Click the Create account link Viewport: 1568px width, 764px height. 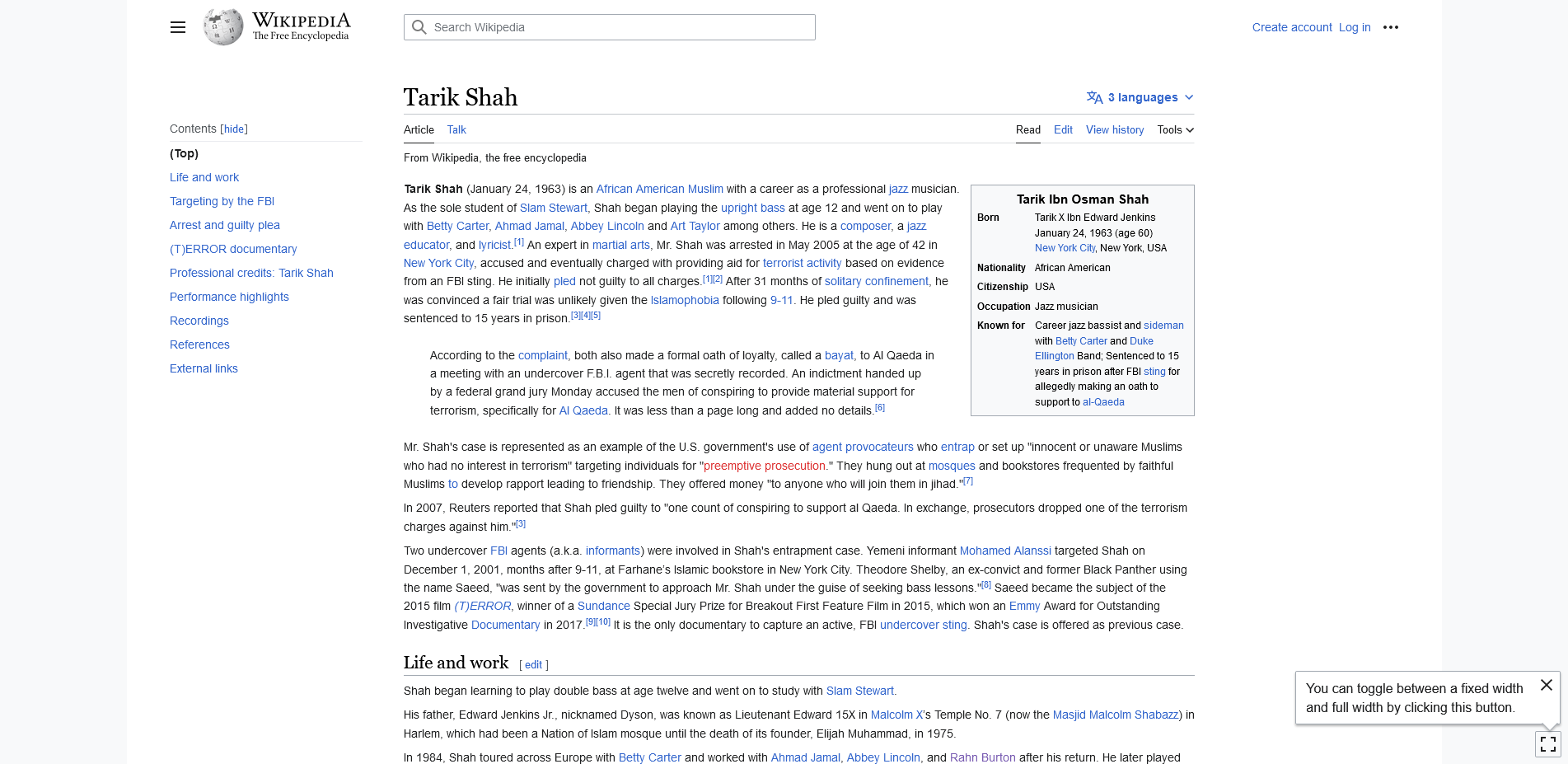1292,27
